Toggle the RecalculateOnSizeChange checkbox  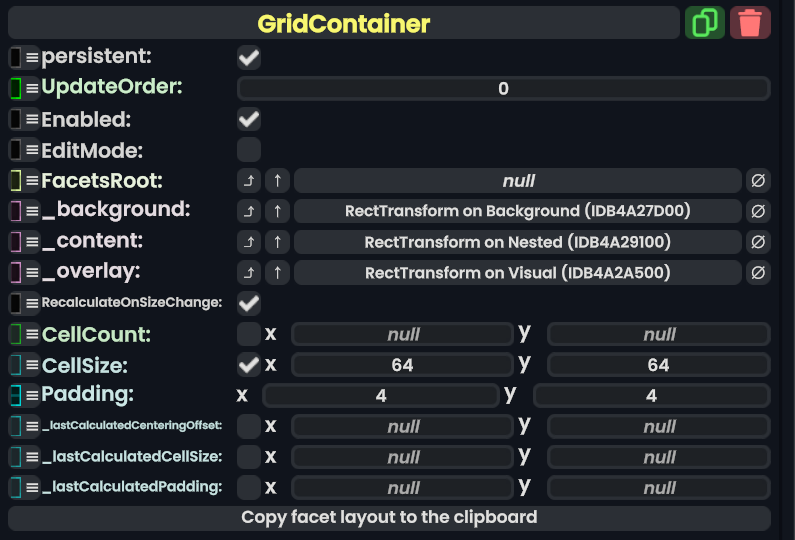tap(249, 302)
